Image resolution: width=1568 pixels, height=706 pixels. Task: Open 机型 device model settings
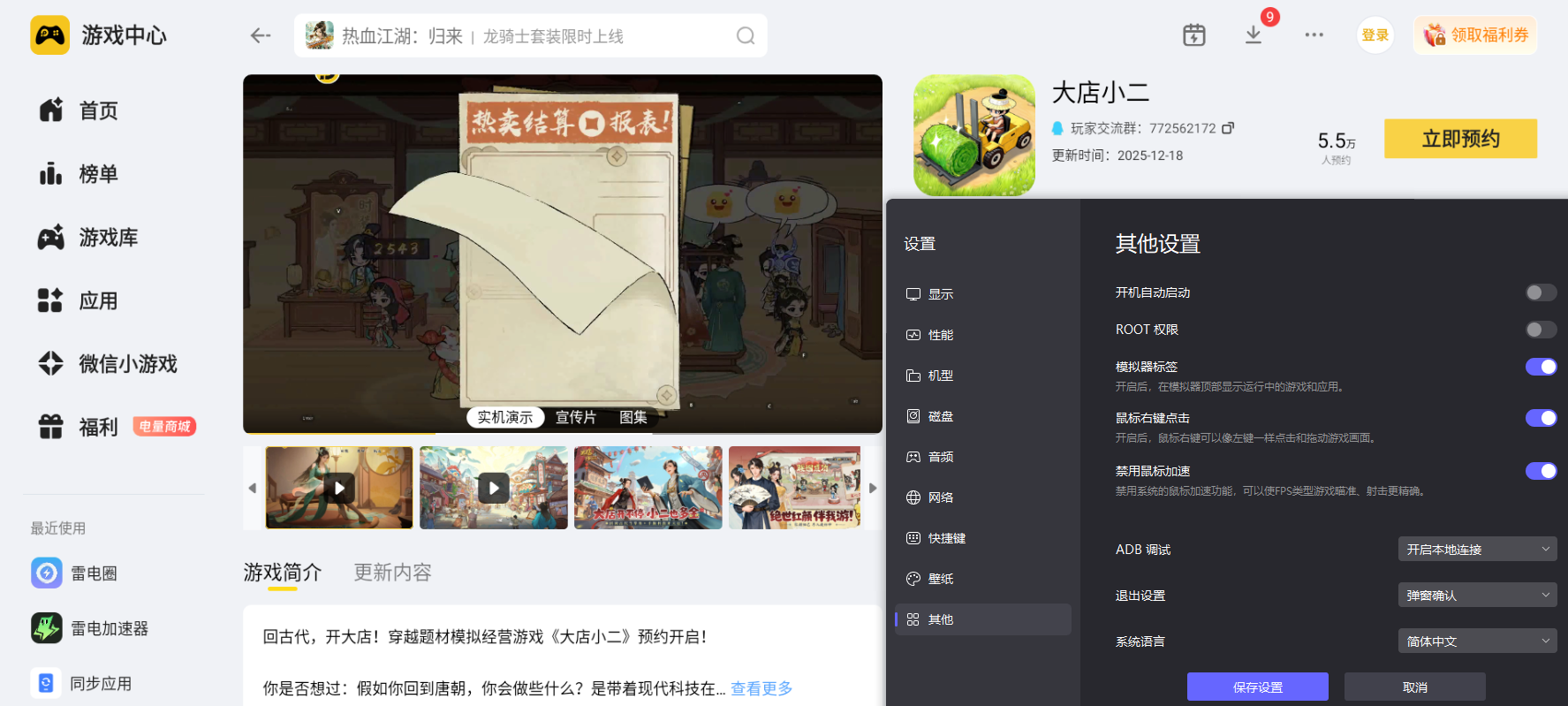point(983,376)
